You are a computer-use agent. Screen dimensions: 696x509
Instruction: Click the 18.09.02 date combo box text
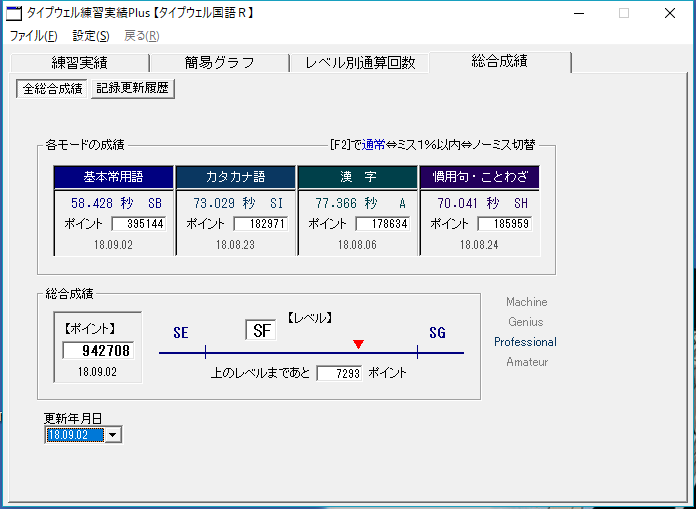75,435
